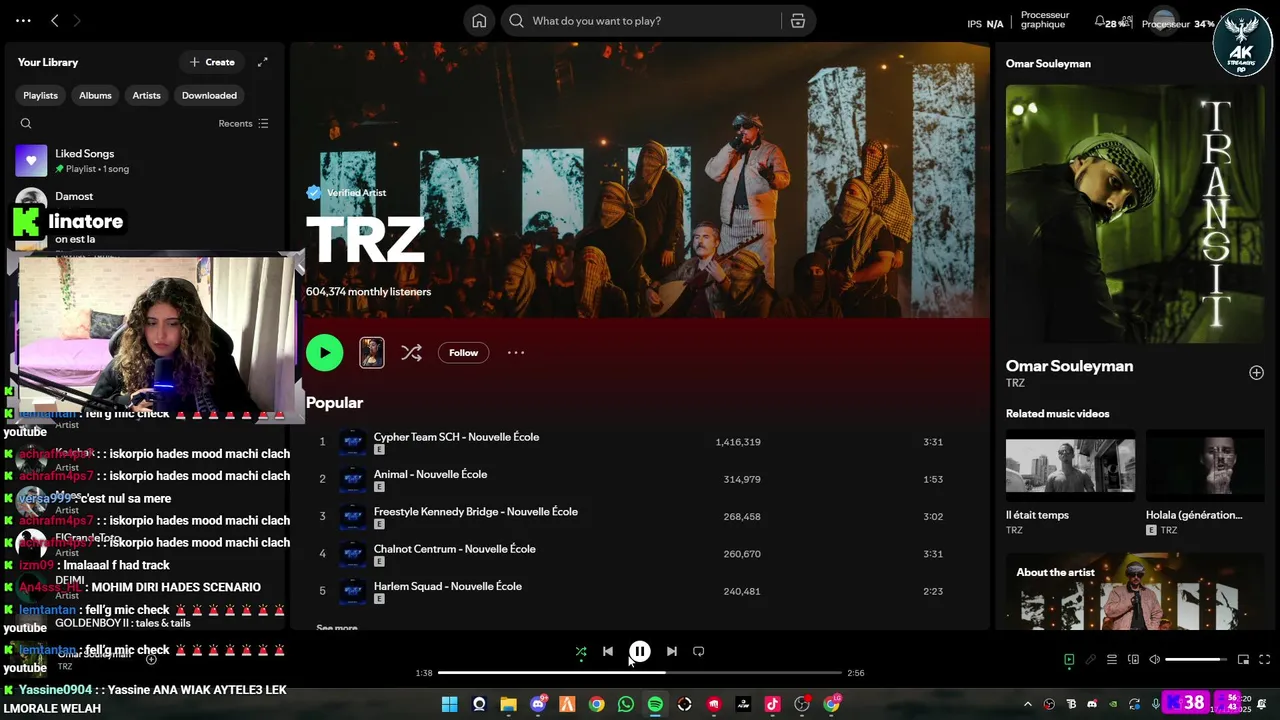Adjust the volume slider

1196,660
